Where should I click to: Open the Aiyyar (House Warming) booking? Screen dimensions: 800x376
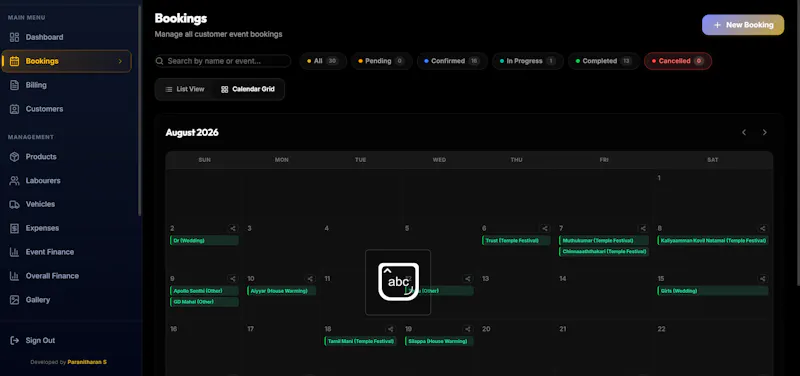click(282, 291)
